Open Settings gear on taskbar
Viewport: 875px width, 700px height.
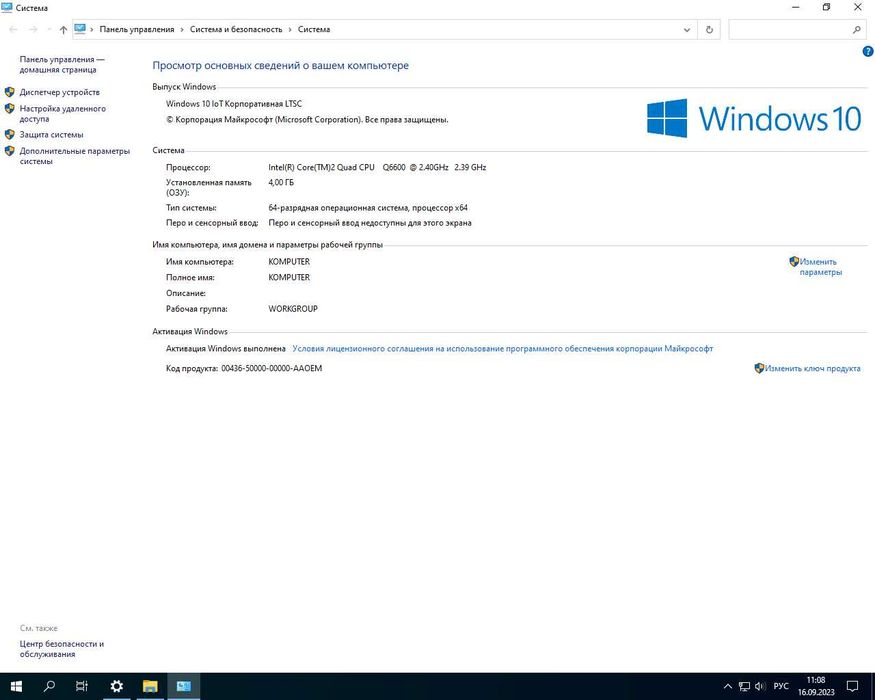coord(117,686)
